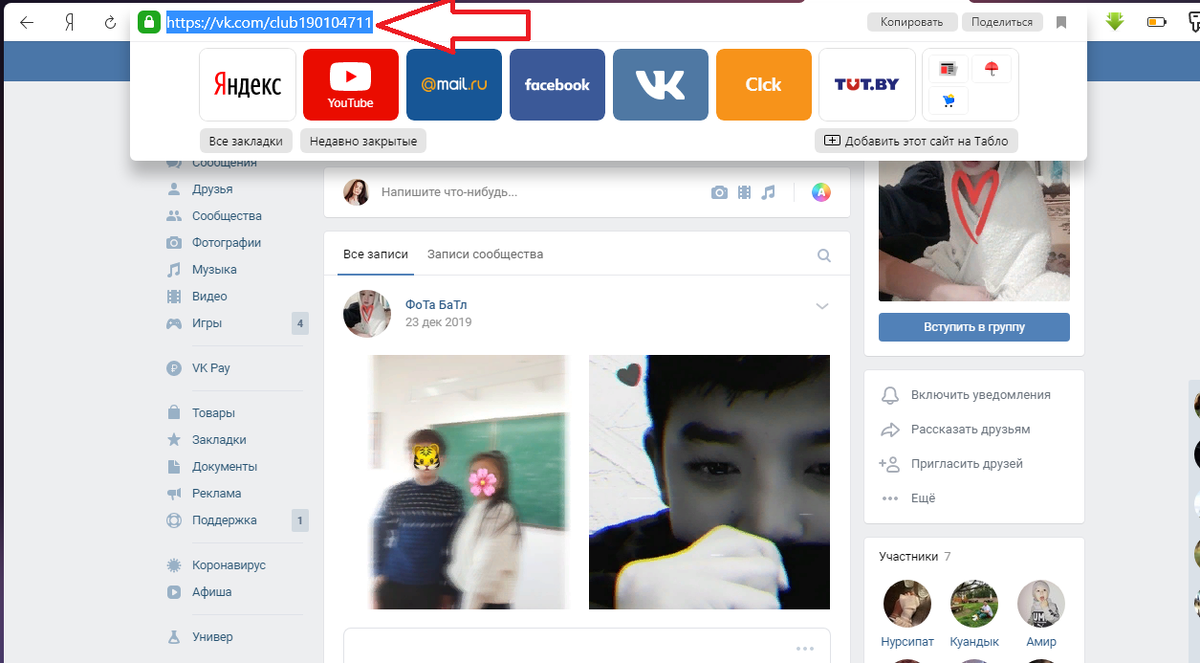Open the YouTube tile
Image resolution: width=1200 pixels, height=663 pixels.
click(x=350, y=85)
